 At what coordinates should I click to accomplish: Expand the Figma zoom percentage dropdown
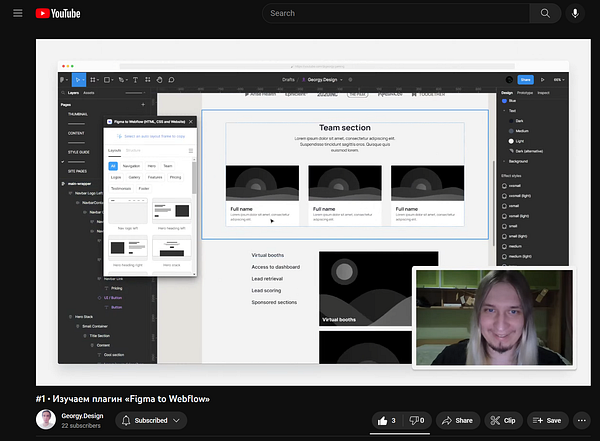pyautogui.click(x=558, y=79)
